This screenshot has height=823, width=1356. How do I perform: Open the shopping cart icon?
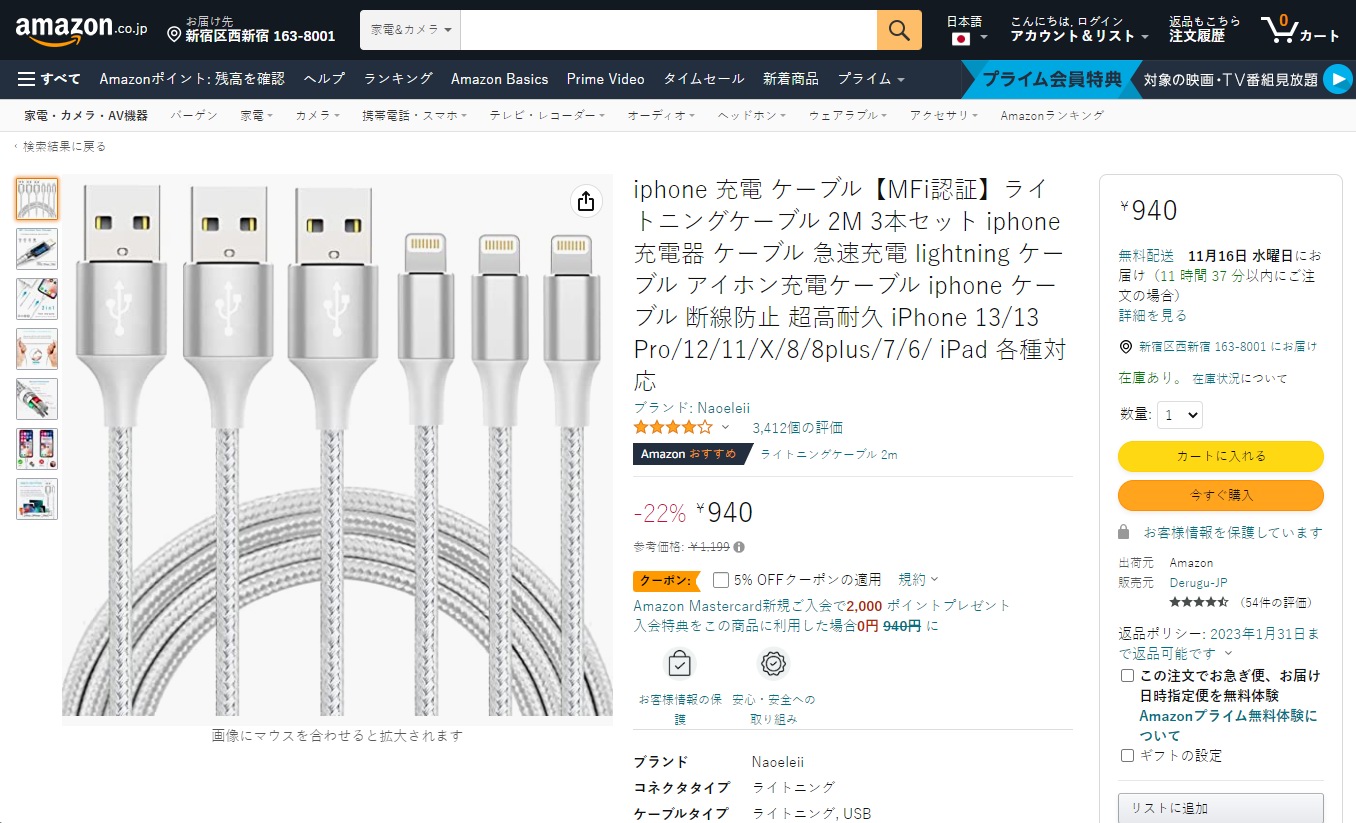point(1278,29)
